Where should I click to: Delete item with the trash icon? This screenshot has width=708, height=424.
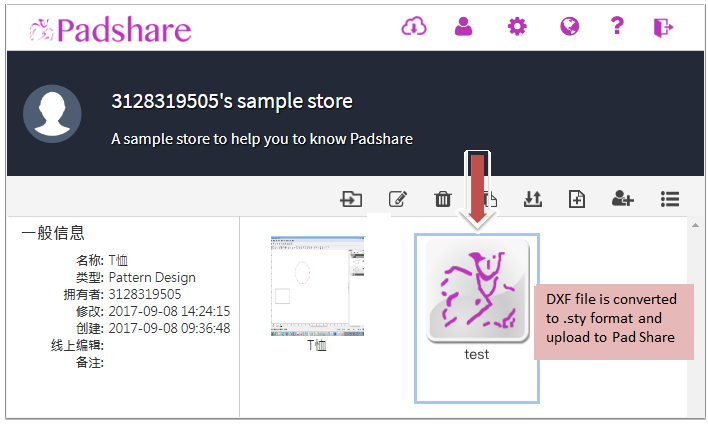pyautogui.click(x=443, y=199)
